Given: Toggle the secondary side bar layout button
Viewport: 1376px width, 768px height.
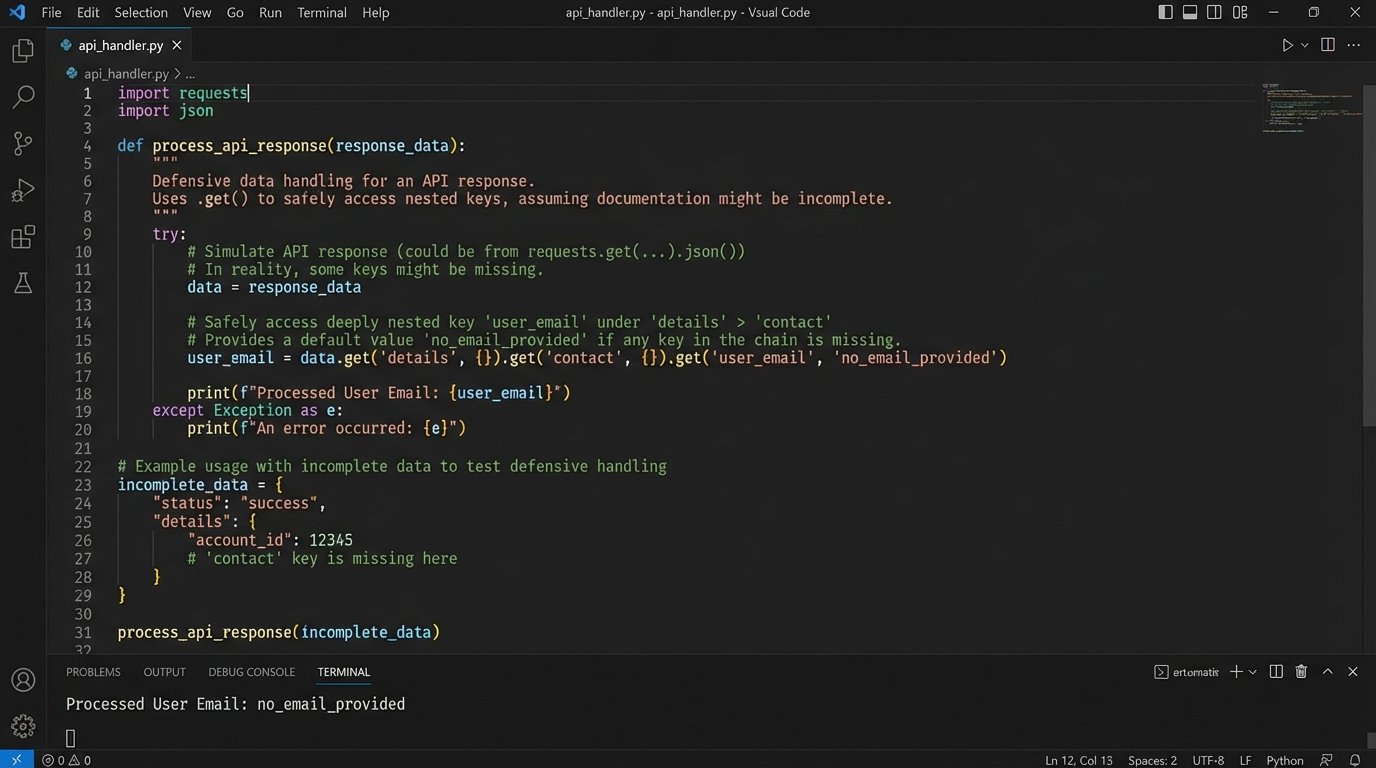Looking at the screenshot, I should (x=1214, y=13).
